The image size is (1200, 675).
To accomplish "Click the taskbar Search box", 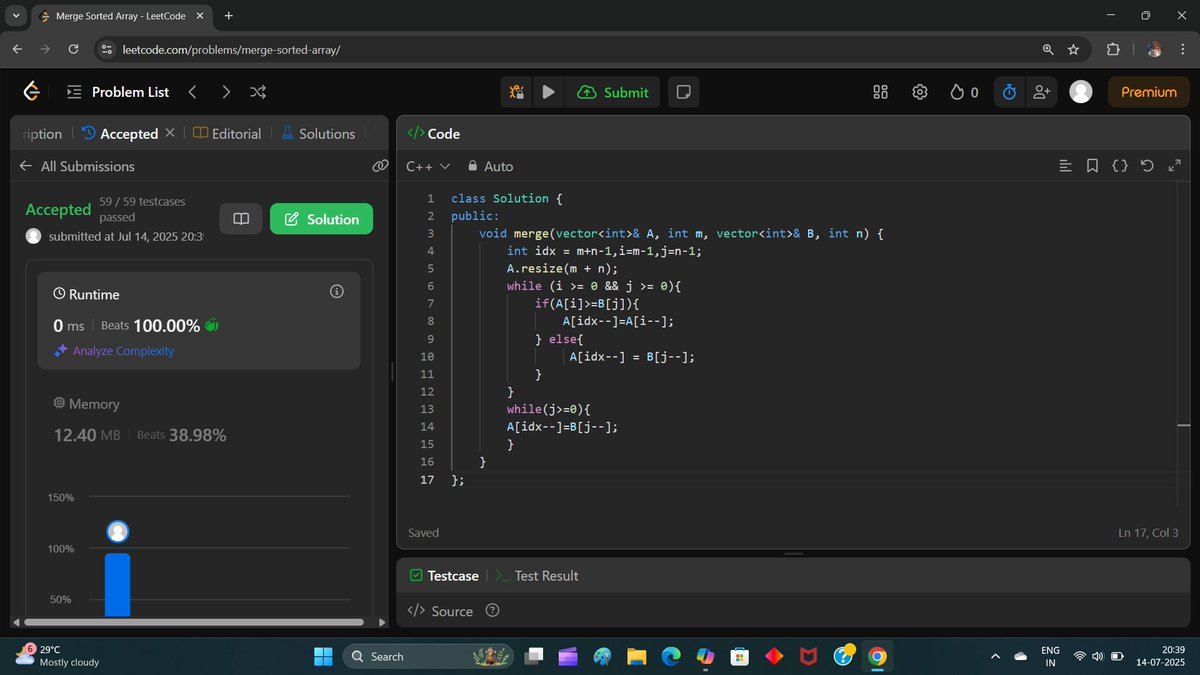I will coord(430,656).
